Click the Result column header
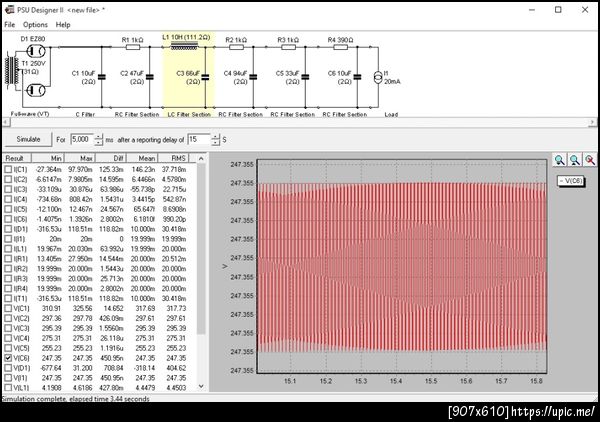This screenshot has height=422, width=600. click(17, 158)
